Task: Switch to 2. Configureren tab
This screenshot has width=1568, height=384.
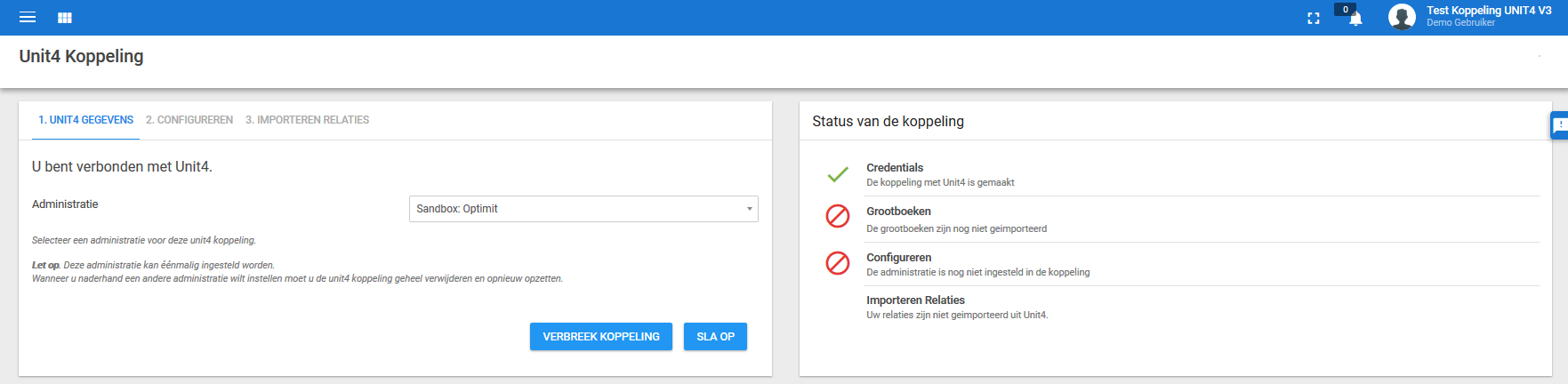Action: 189,120
